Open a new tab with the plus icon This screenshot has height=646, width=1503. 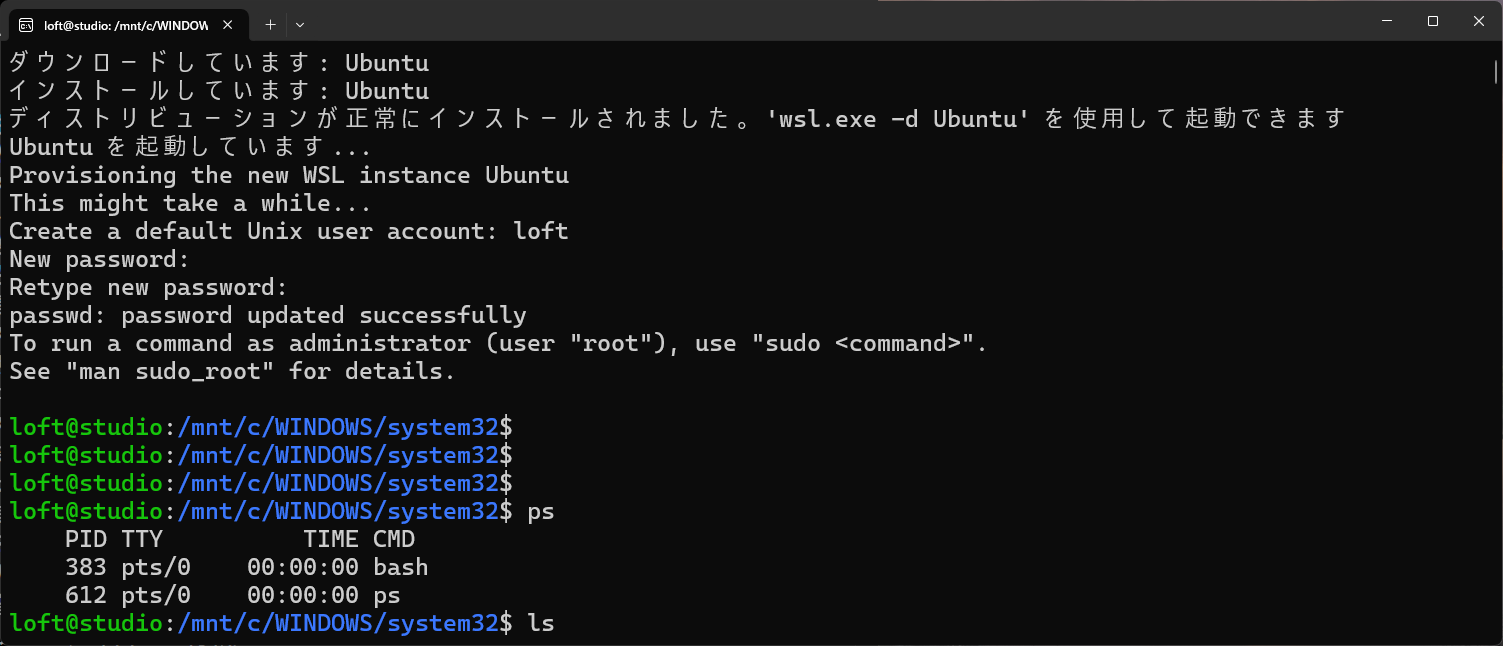270,24
